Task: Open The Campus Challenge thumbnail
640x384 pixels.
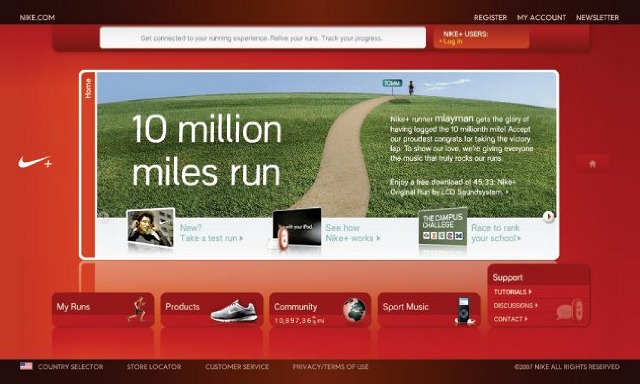Action: point(443,228)
